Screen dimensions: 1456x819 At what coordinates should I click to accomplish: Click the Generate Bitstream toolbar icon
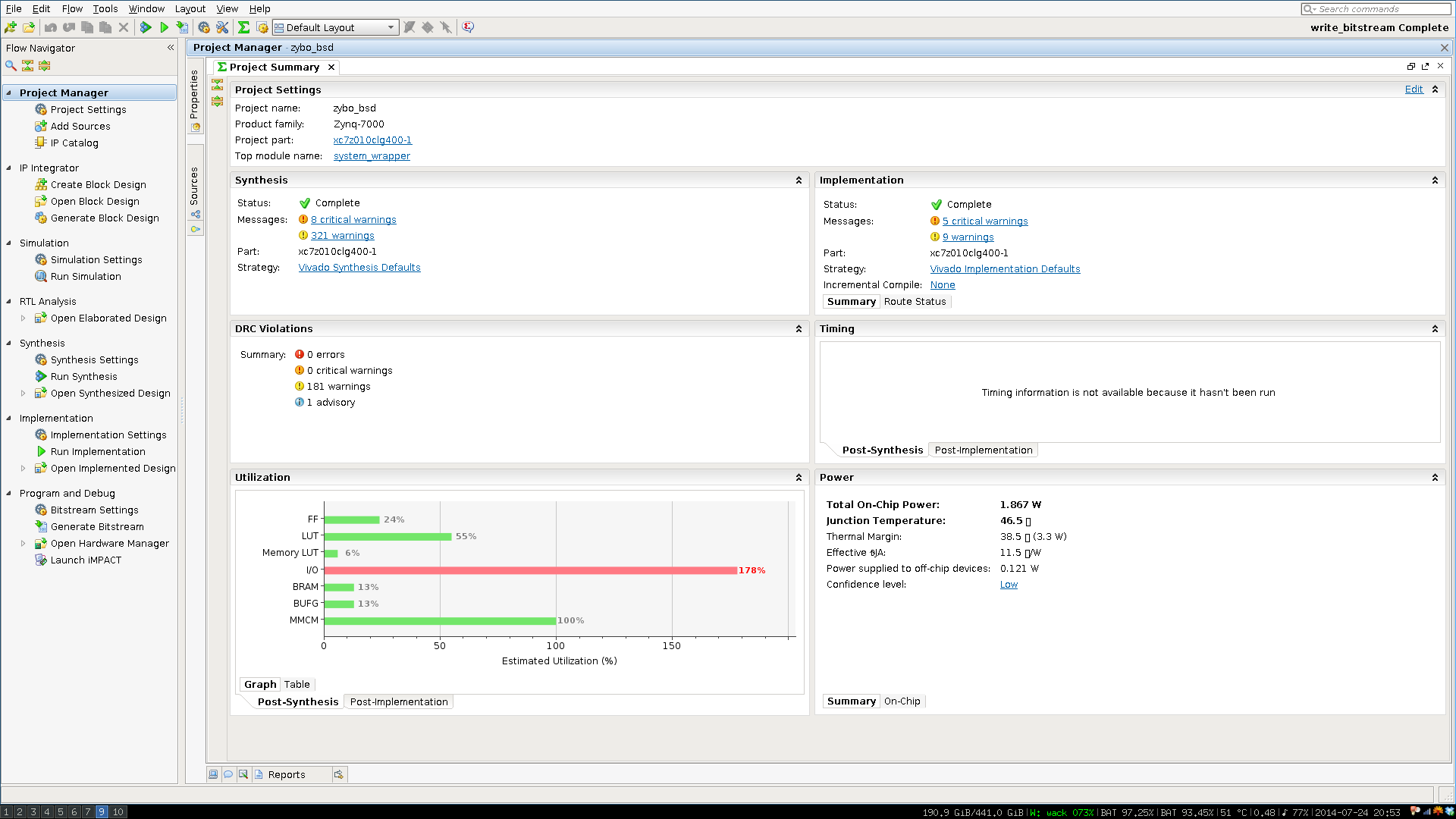(182, 27)
